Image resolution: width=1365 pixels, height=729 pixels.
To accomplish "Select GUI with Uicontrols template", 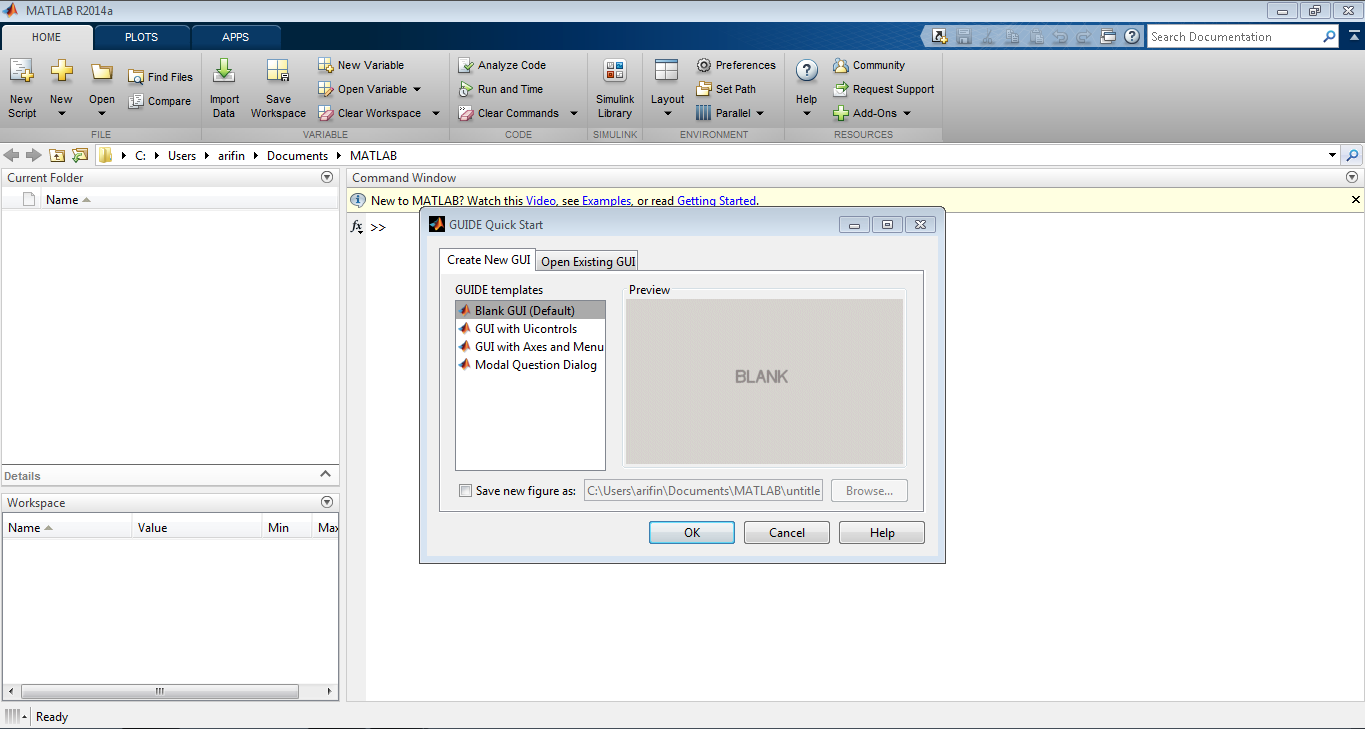I will [530, 329].
